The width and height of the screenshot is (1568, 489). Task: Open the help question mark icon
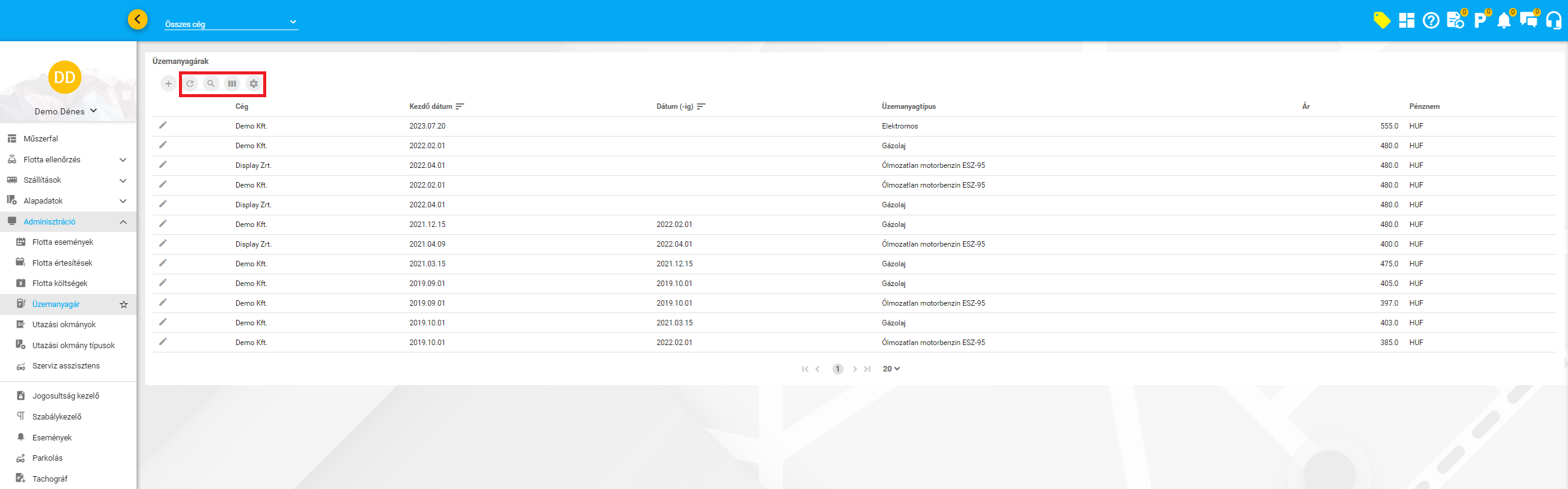tap(1431, 21)
